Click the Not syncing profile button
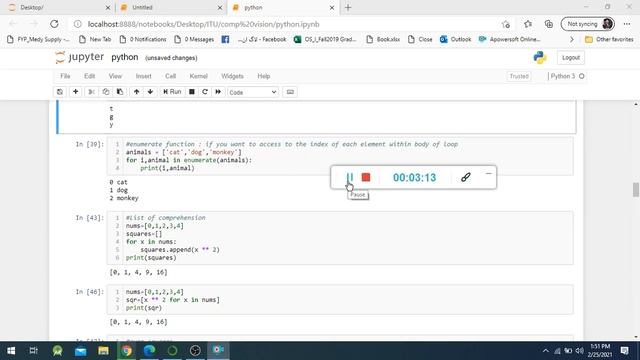640x360 pixels. point(588,24)
